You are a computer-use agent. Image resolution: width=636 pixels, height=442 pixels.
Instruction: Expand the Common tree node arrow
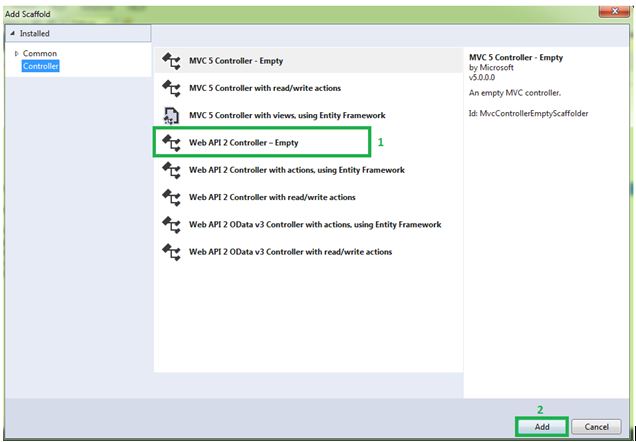tap(17, 53)
